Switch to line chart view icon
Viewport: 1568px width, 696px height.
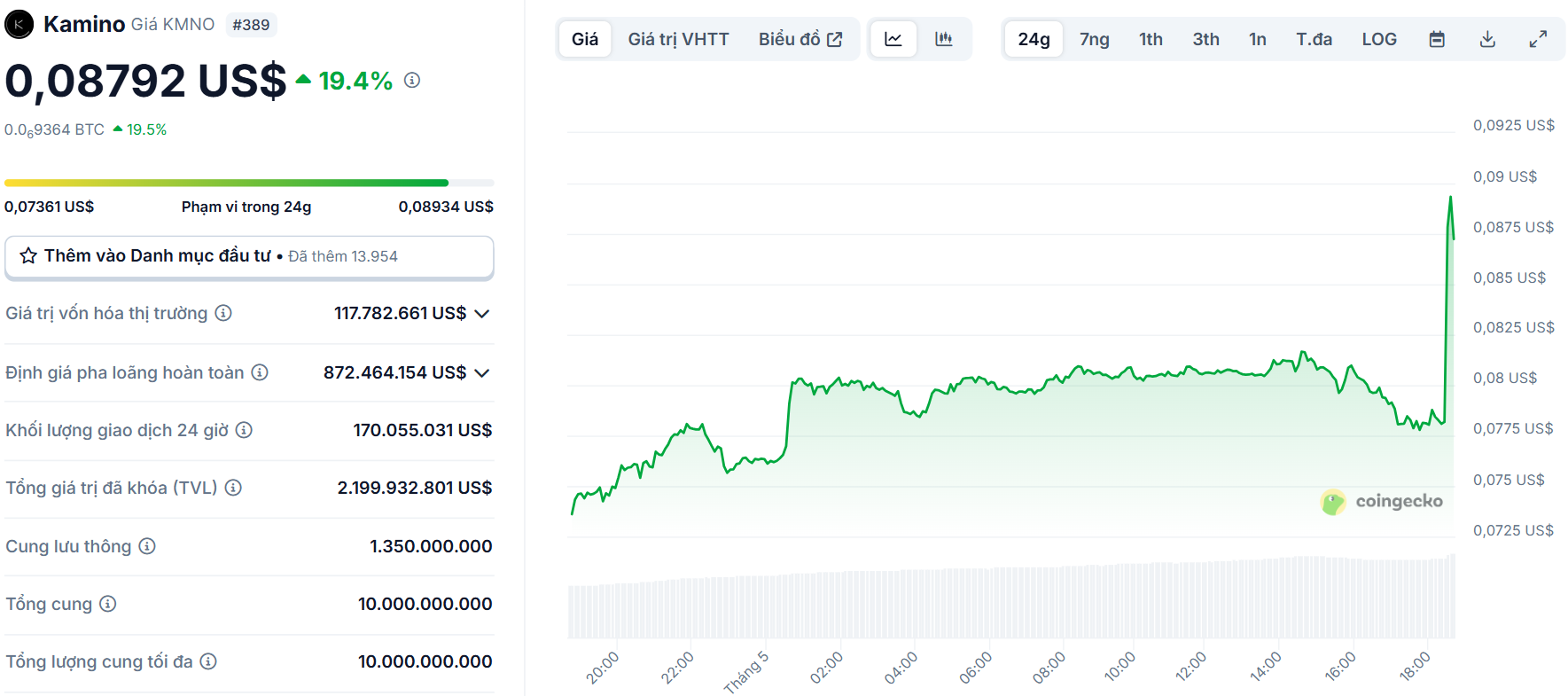click(x=893, y=39)
